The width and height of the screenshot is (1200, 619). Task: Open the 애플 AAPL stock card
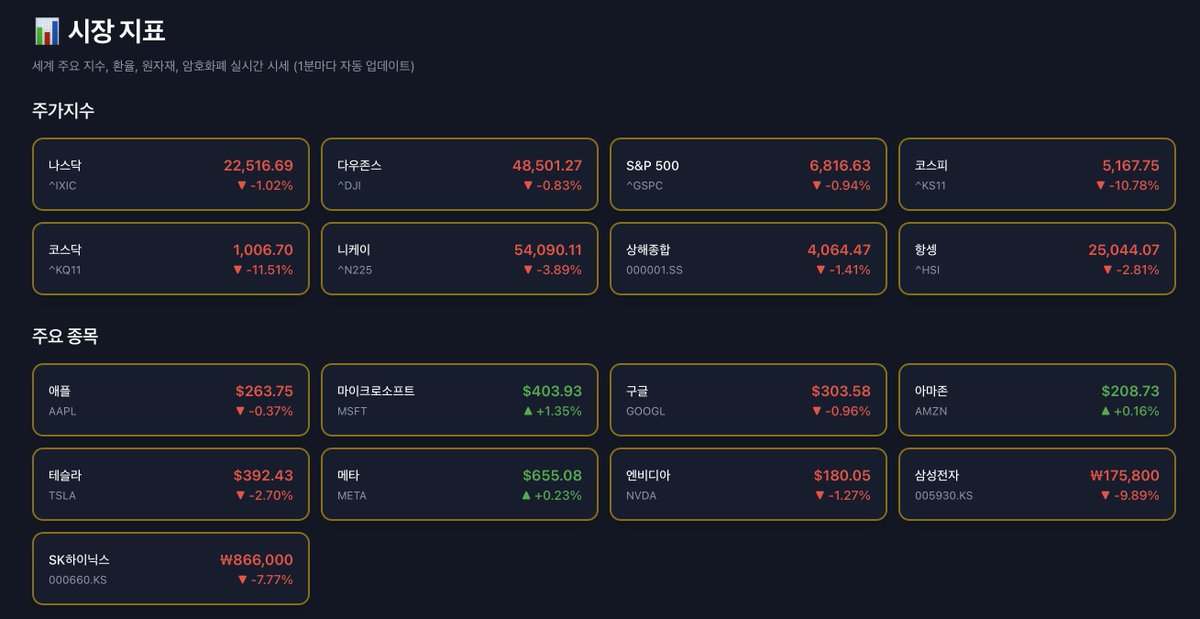170,400
